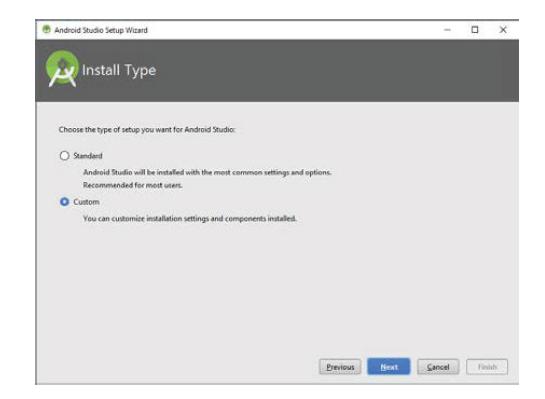
Task: Go back with the Previous button
Action: pyautogui.click(x=340, y=367)
